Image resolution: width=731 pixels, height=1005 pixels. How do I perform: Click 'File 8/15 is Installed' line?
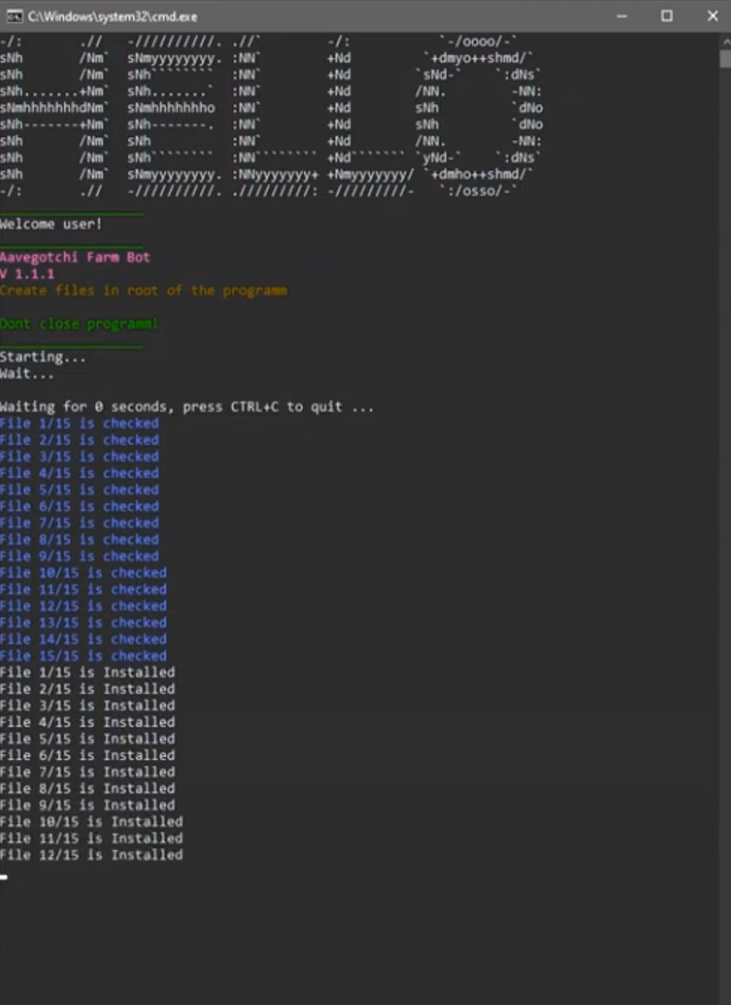(x=87, y=790)
